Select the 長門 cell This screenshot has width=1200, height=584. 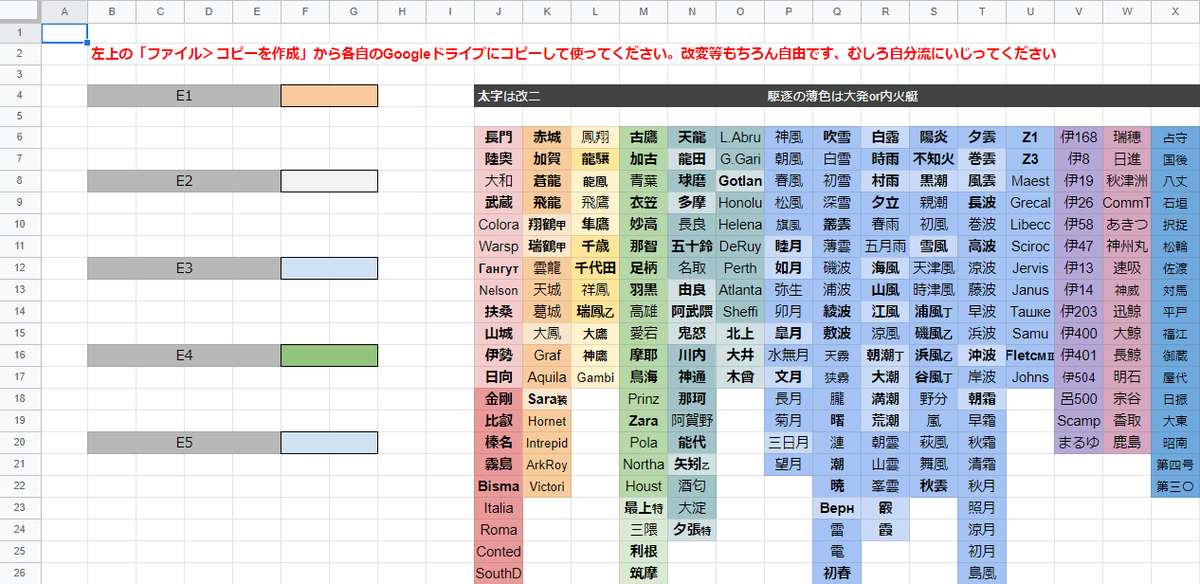click(498, 137)
